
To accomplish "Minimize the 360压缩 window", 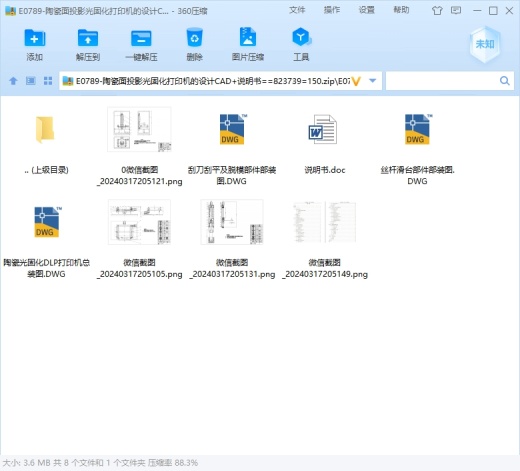I will (x=477, y=11).
